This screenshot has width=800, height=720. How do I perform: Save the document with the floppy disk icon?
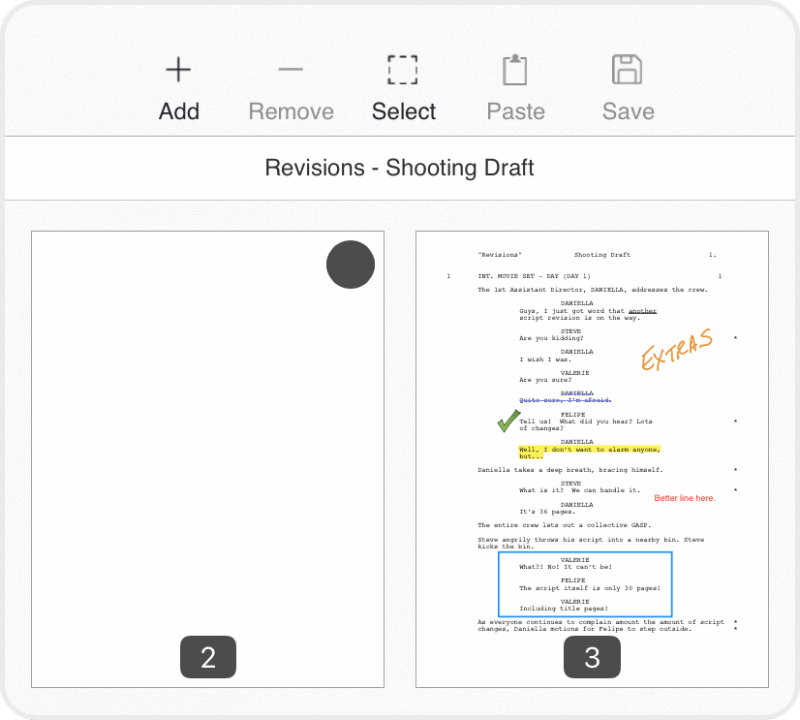tap(627, 68)
